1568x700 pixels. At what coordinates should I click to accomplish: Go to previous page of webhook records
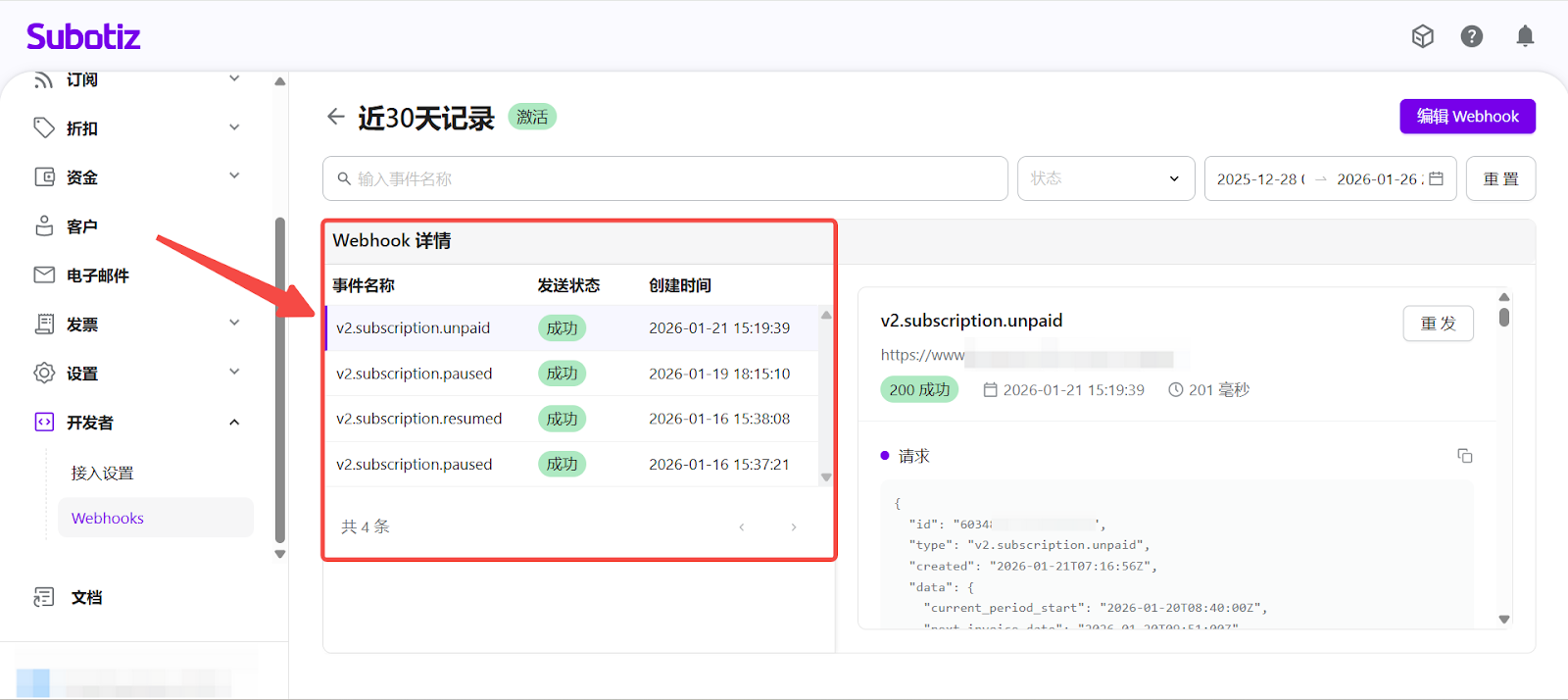(x=742, y=527)
